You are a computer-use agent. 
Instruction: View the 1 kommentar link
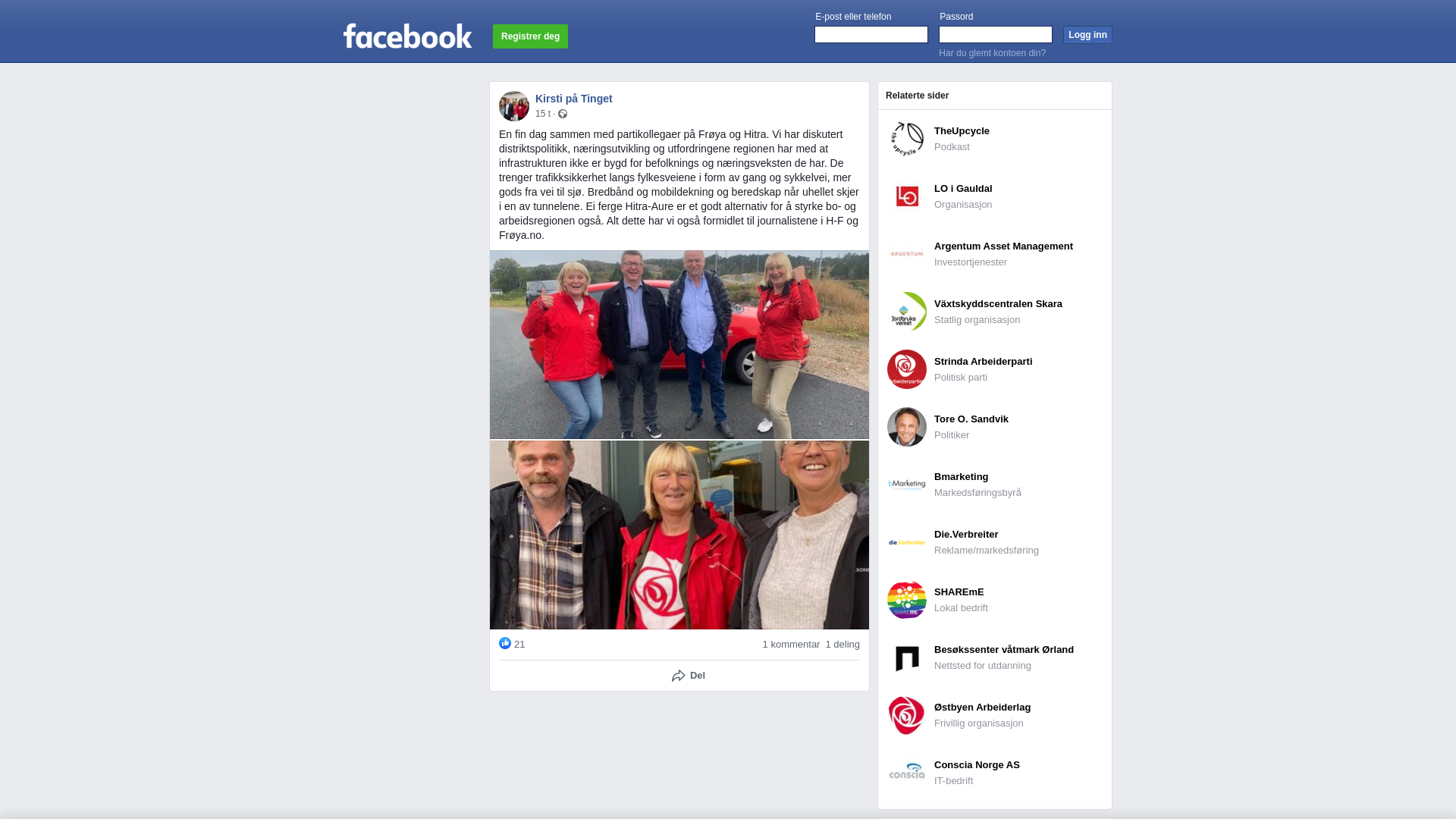(x=791, y=645)
